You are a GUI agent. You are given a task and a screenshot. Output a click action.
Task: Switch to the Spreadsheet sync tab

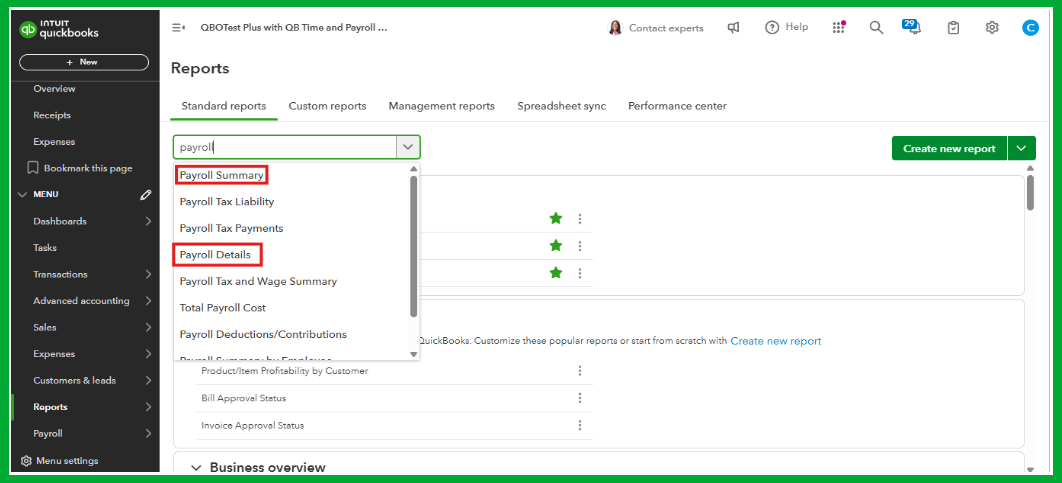tap(561, 106)
